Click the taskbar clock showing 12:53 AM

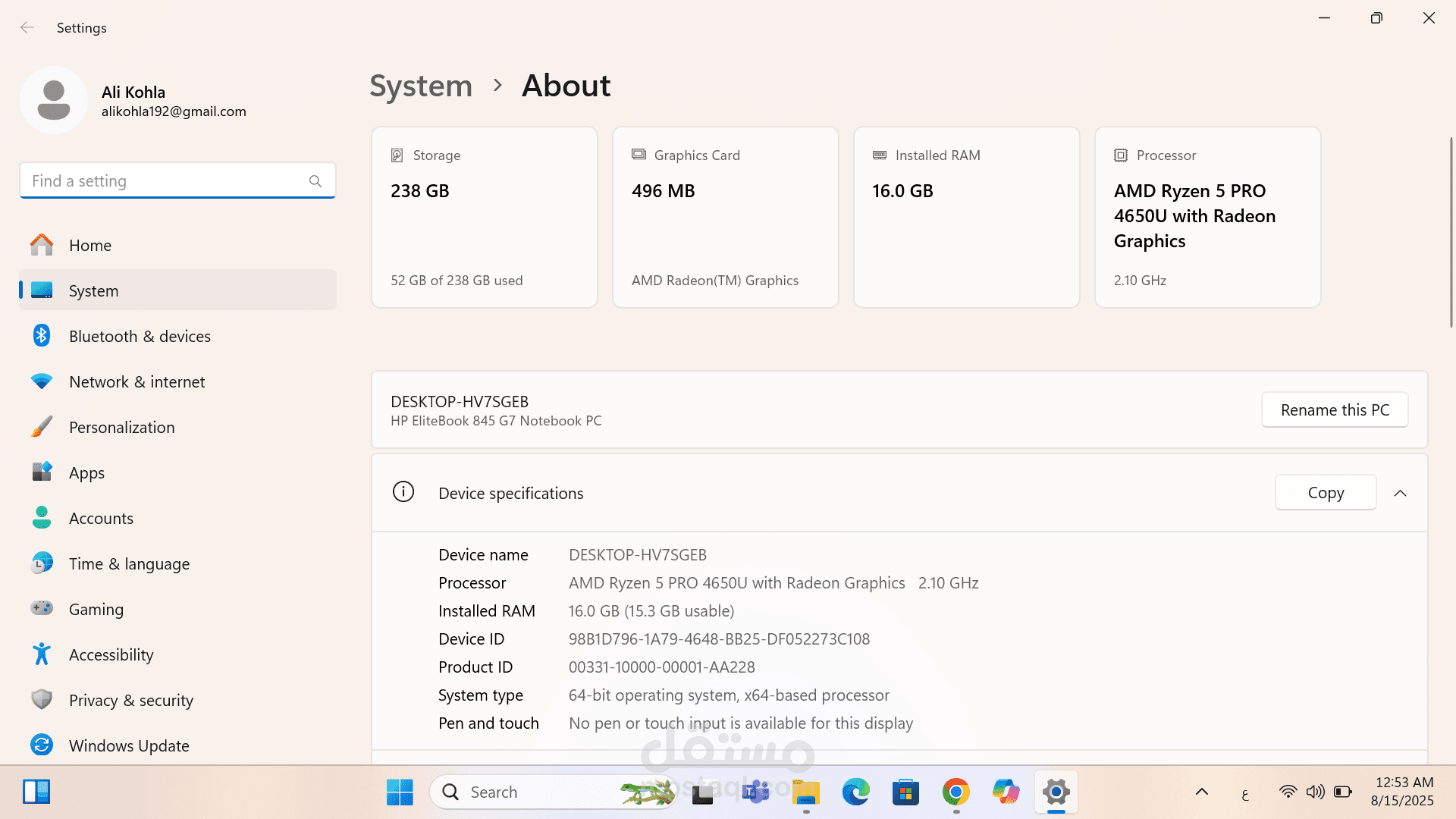(1403, 791)
